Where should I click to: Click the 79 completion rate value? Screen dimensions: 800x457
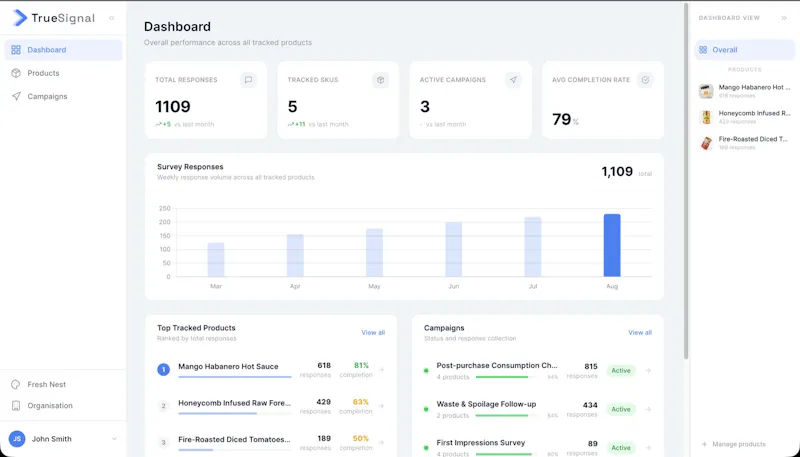[x=561, y=119]
